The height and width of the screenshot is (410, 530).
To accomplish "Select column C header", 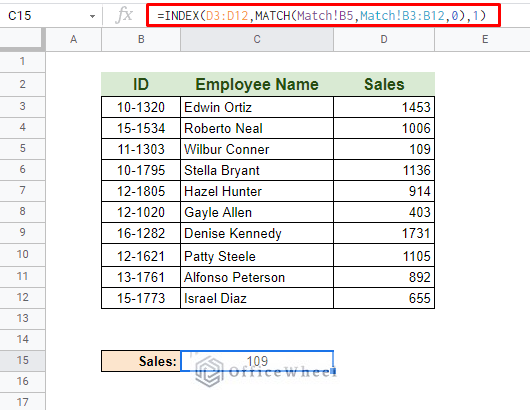I will click(x=257, y=40).
